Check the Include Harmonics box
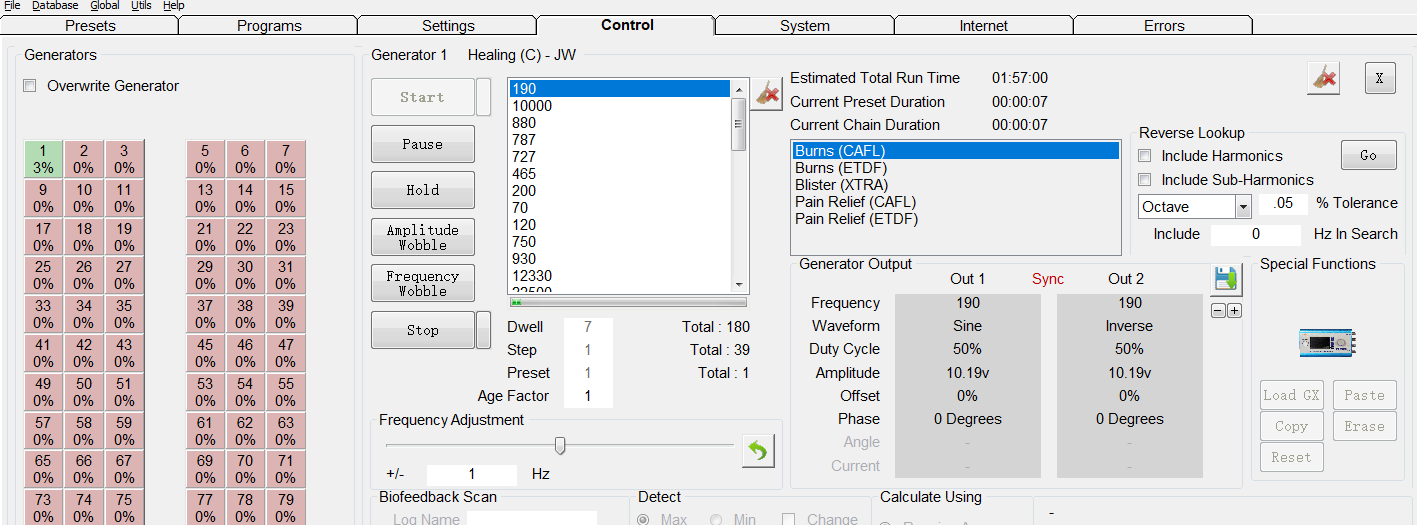 (1146, 156)
